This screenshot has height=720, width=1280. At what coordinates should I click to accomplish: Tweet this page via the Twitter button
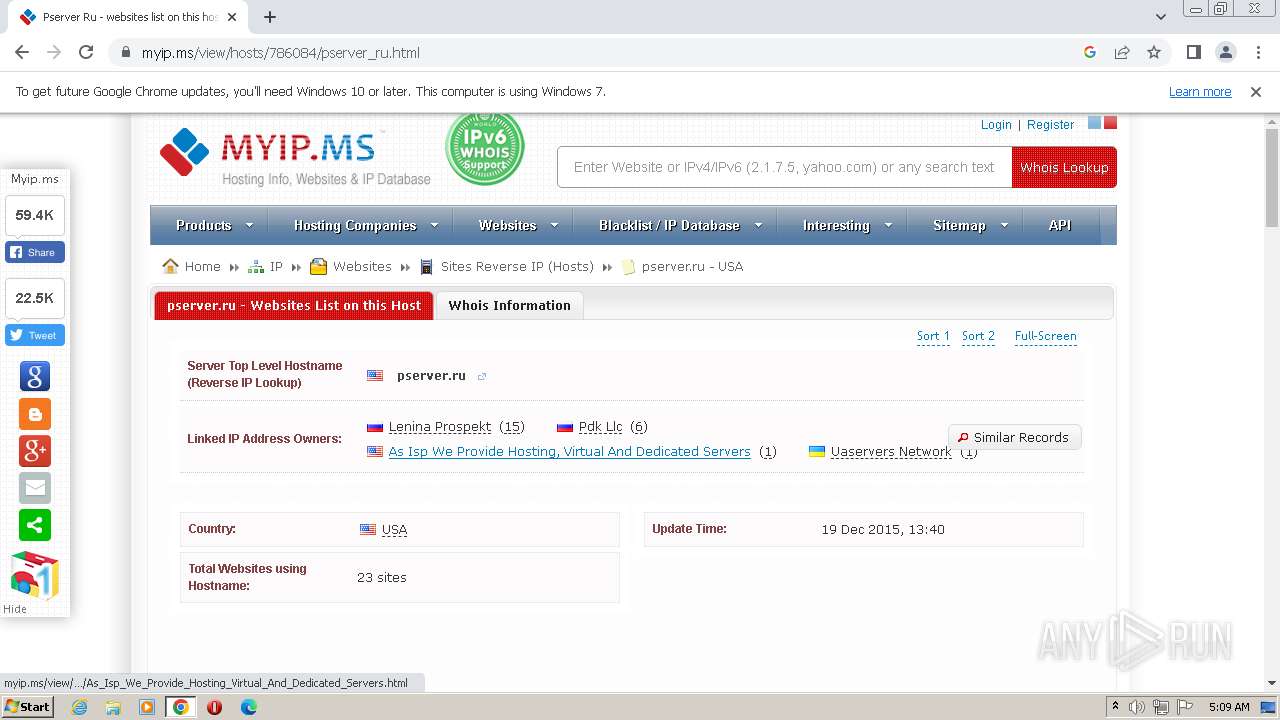tap(35, 335)
